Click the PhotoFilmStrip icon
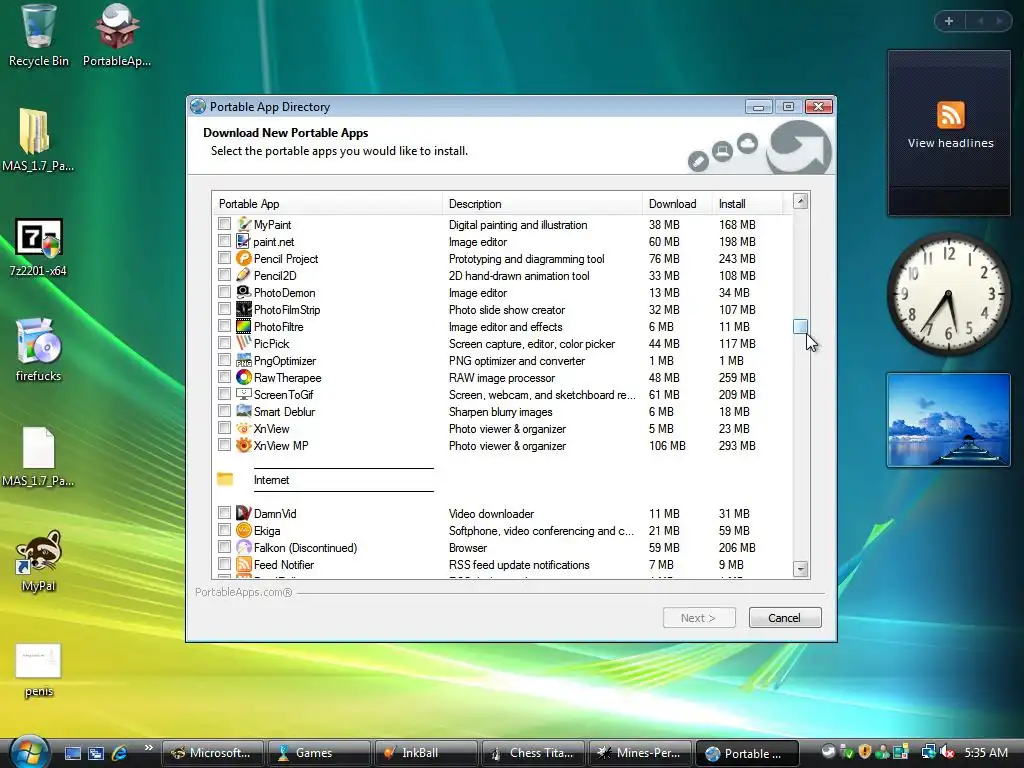 point(244,309)
